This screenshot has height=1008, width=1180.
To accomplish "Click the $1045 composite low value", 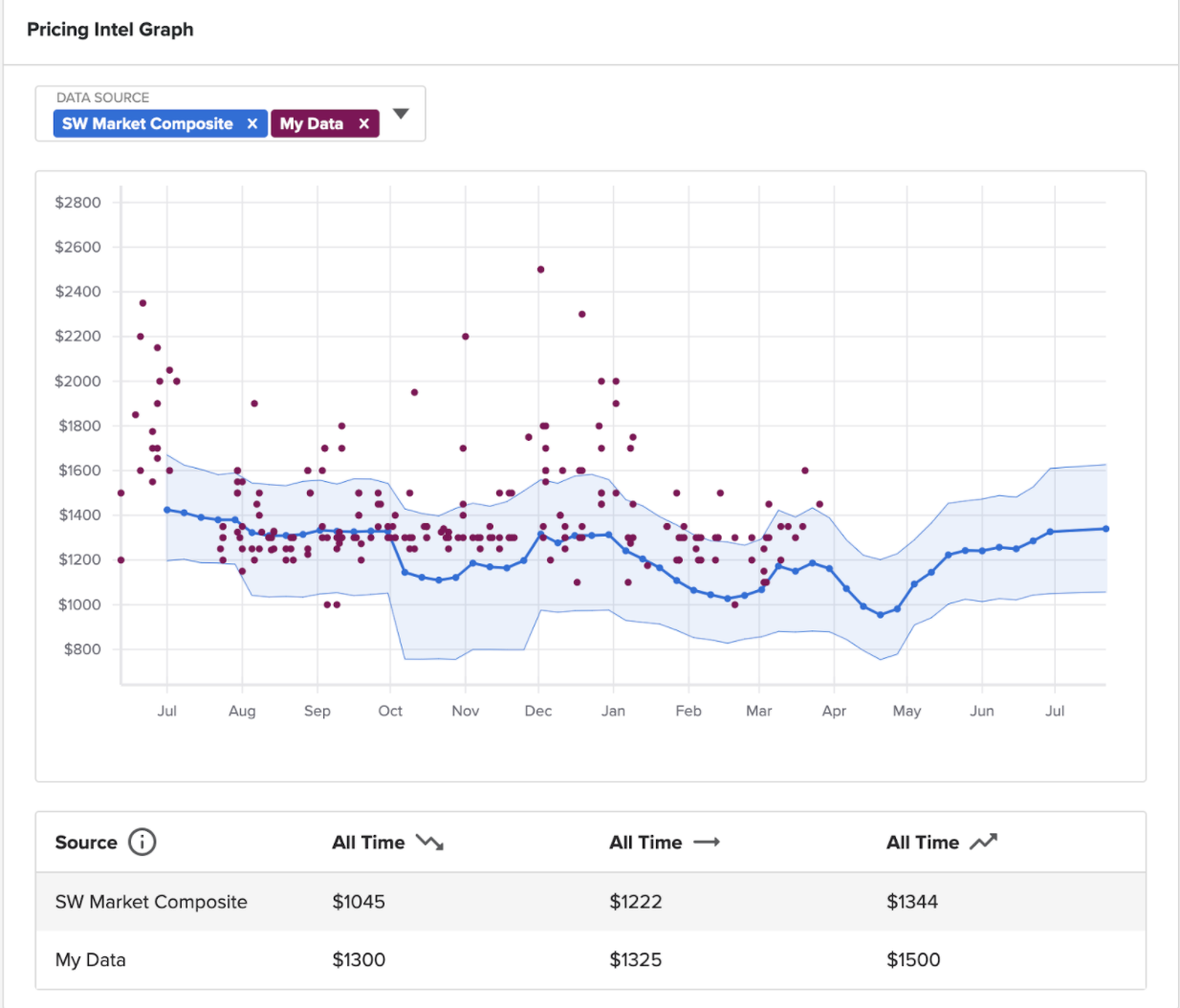I will [359, 902].
